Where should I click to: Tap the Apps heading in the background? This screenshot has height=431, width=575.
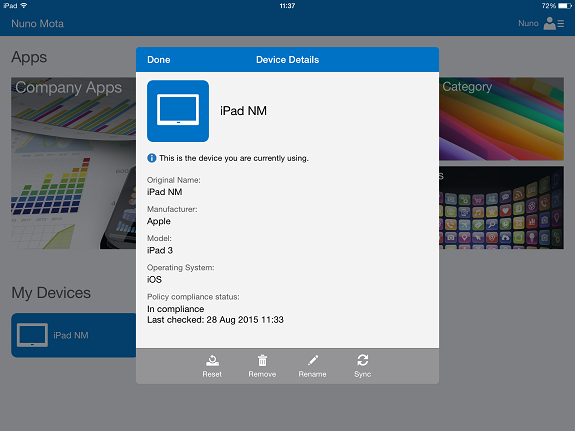point(29,58)
